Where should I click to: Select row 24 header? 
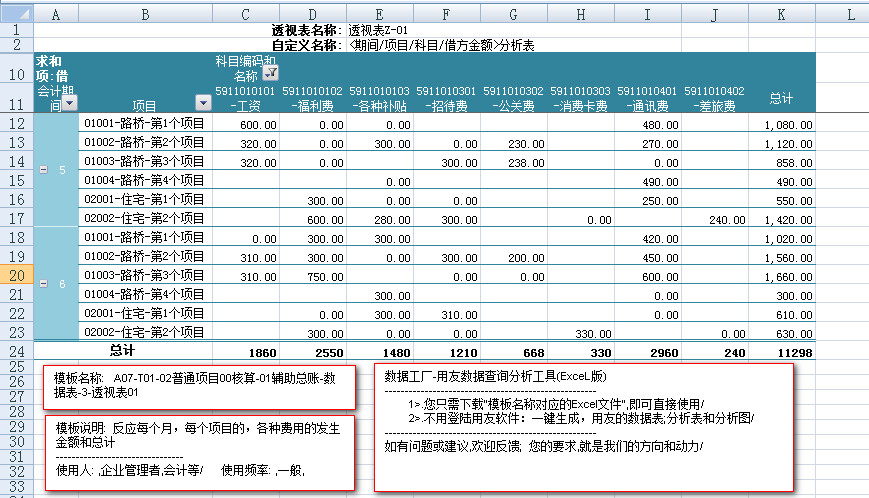click(x=16, y=351)
